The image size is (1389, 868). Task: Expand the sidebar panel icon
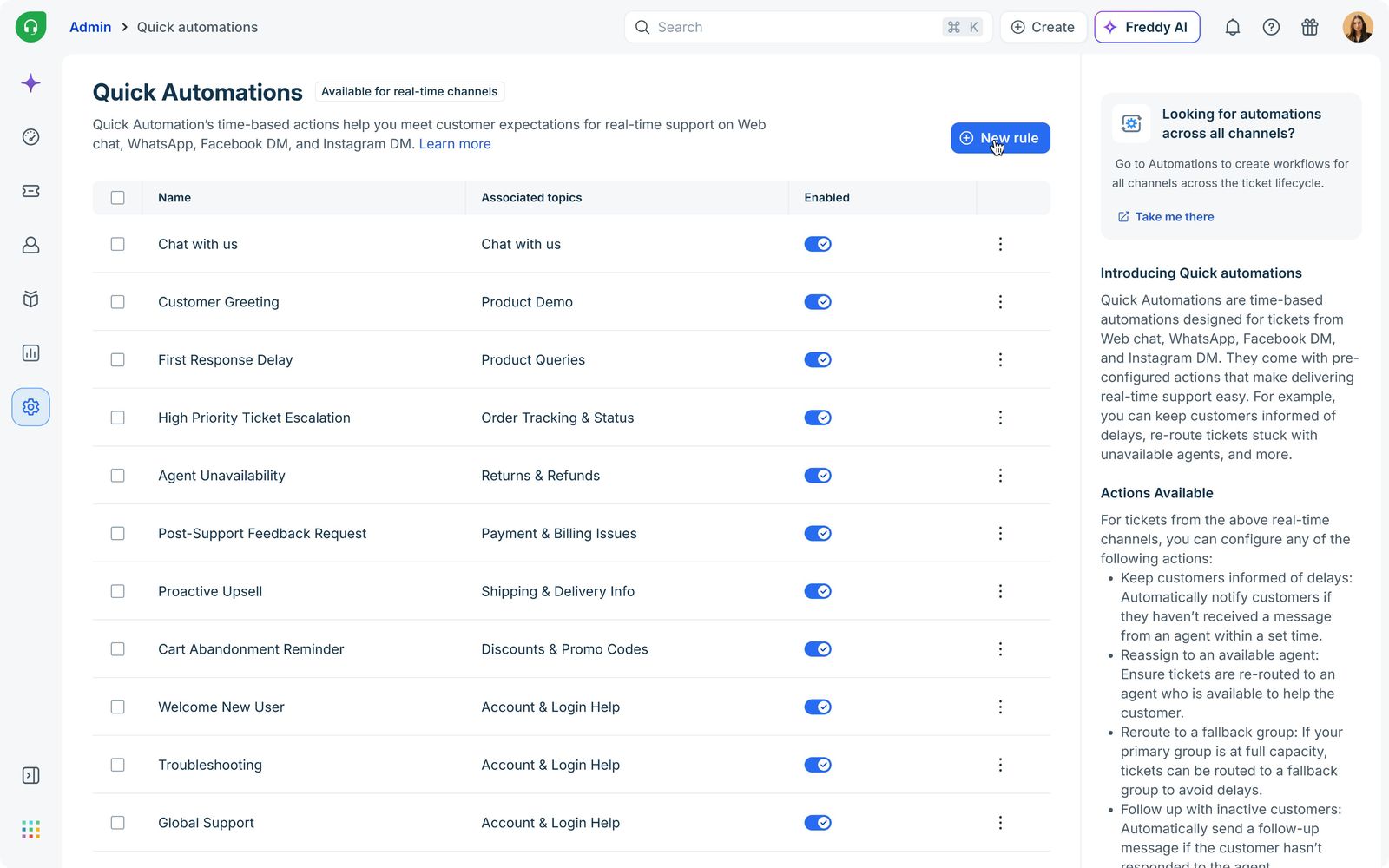[x=30, y=775]
